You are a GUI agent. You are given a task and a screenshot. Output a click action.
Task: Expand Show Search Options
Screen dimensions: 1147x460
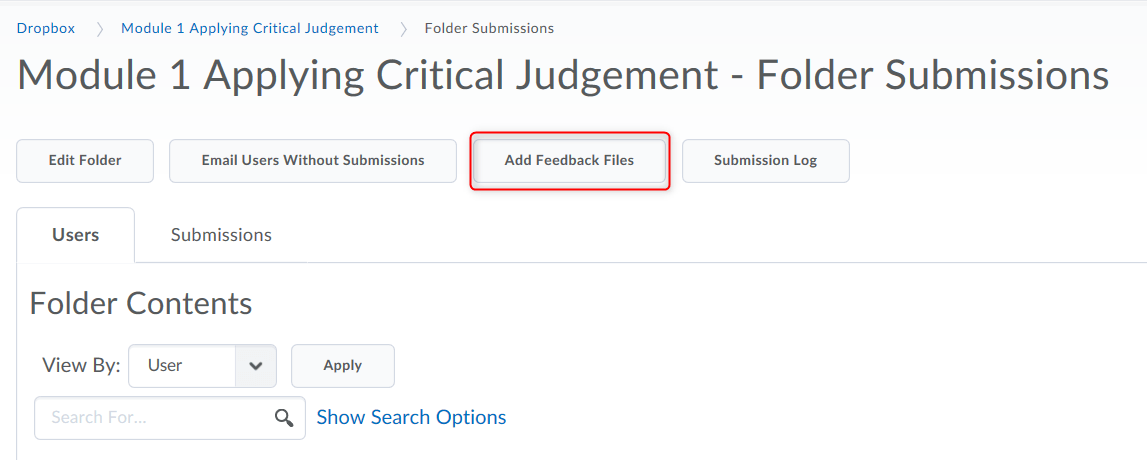[x=411, y=417]
